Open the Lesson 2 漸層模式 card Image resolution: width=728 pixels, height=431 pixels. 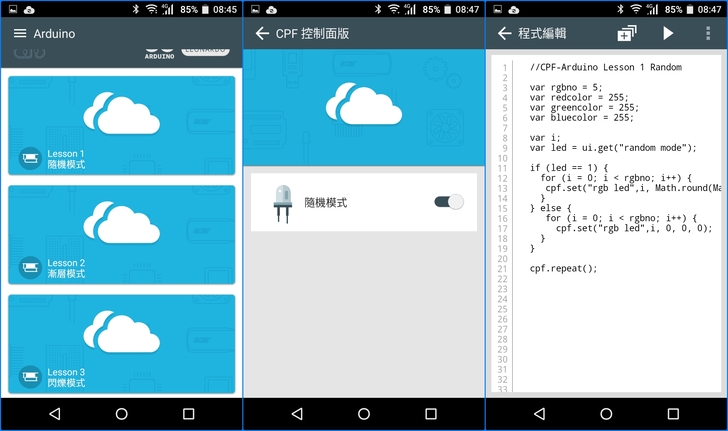tap(122, 235)
